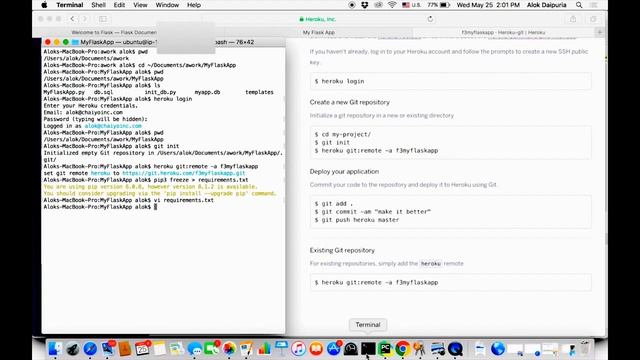640x360 pixels.
Task: Select f3myflaskapp Heroku-git Safari tab
Action: (503, 32)
